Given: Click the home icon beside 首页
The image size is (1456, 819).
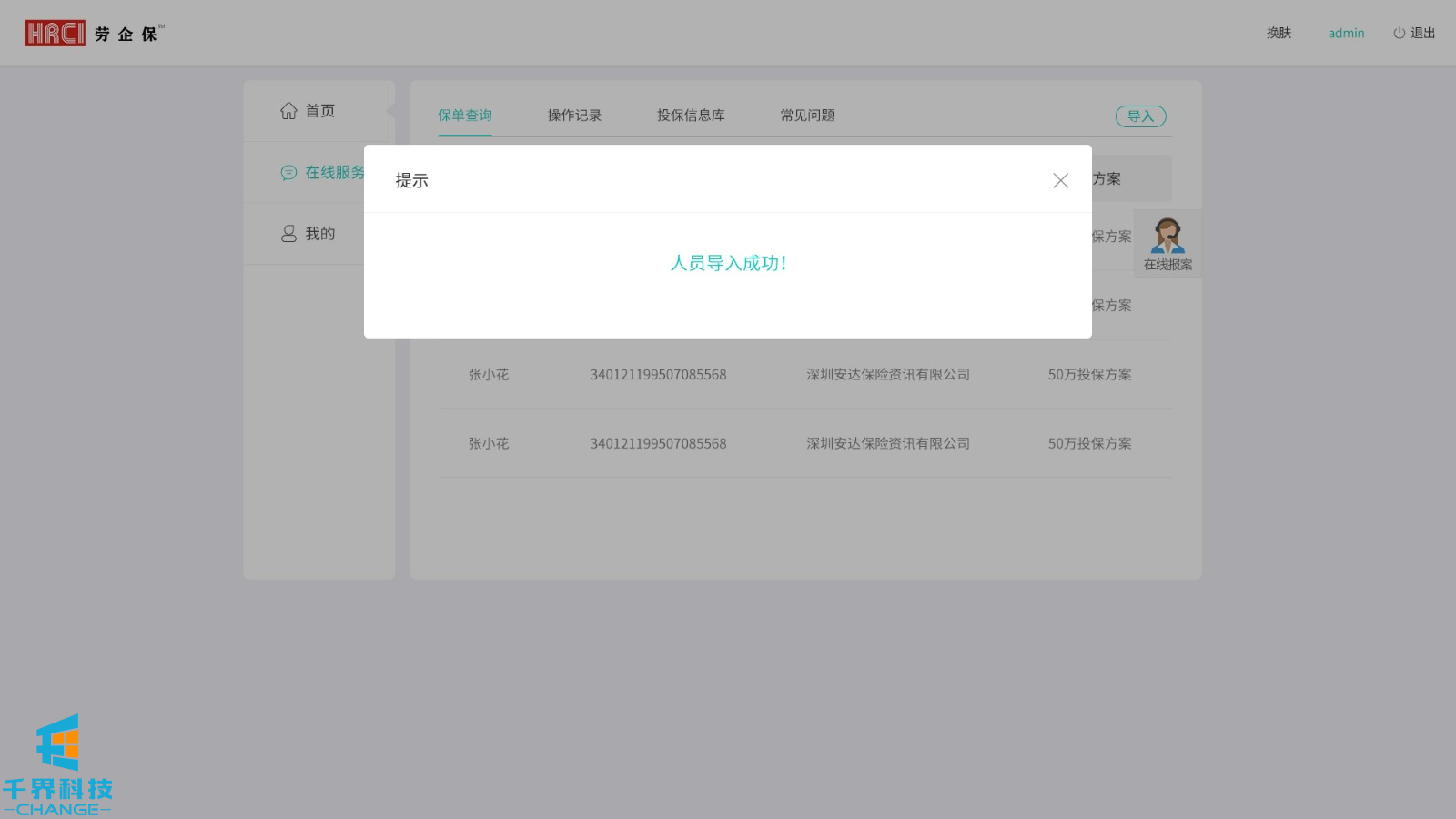Looking at the screenshot, I should click(288, 111).
